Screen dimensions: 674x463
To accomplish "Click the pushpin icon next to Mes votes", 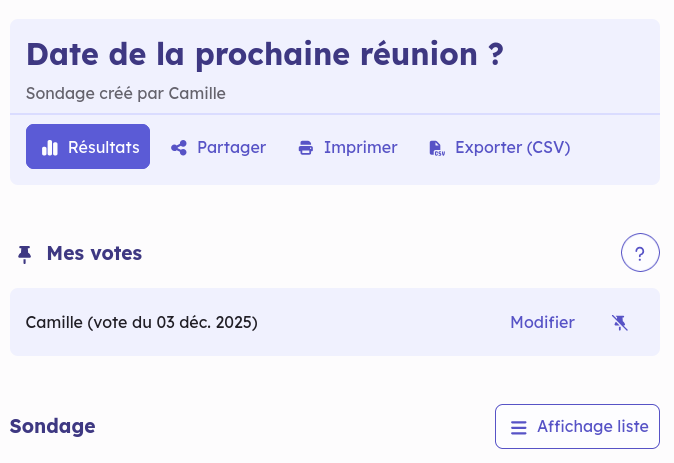I will pyautogui.click(x=25, y=254).
